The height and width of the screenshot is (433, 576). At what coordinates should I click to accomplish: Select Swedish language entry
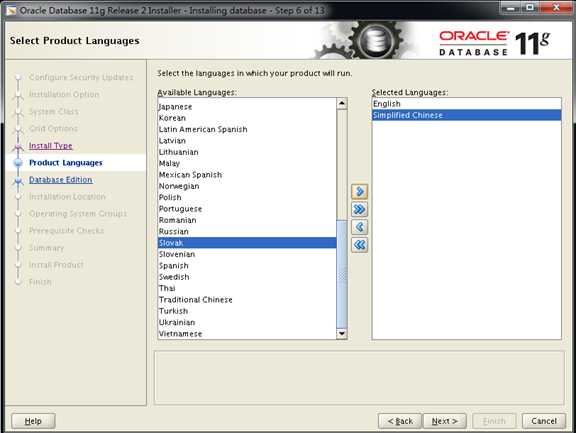point(246,277)
